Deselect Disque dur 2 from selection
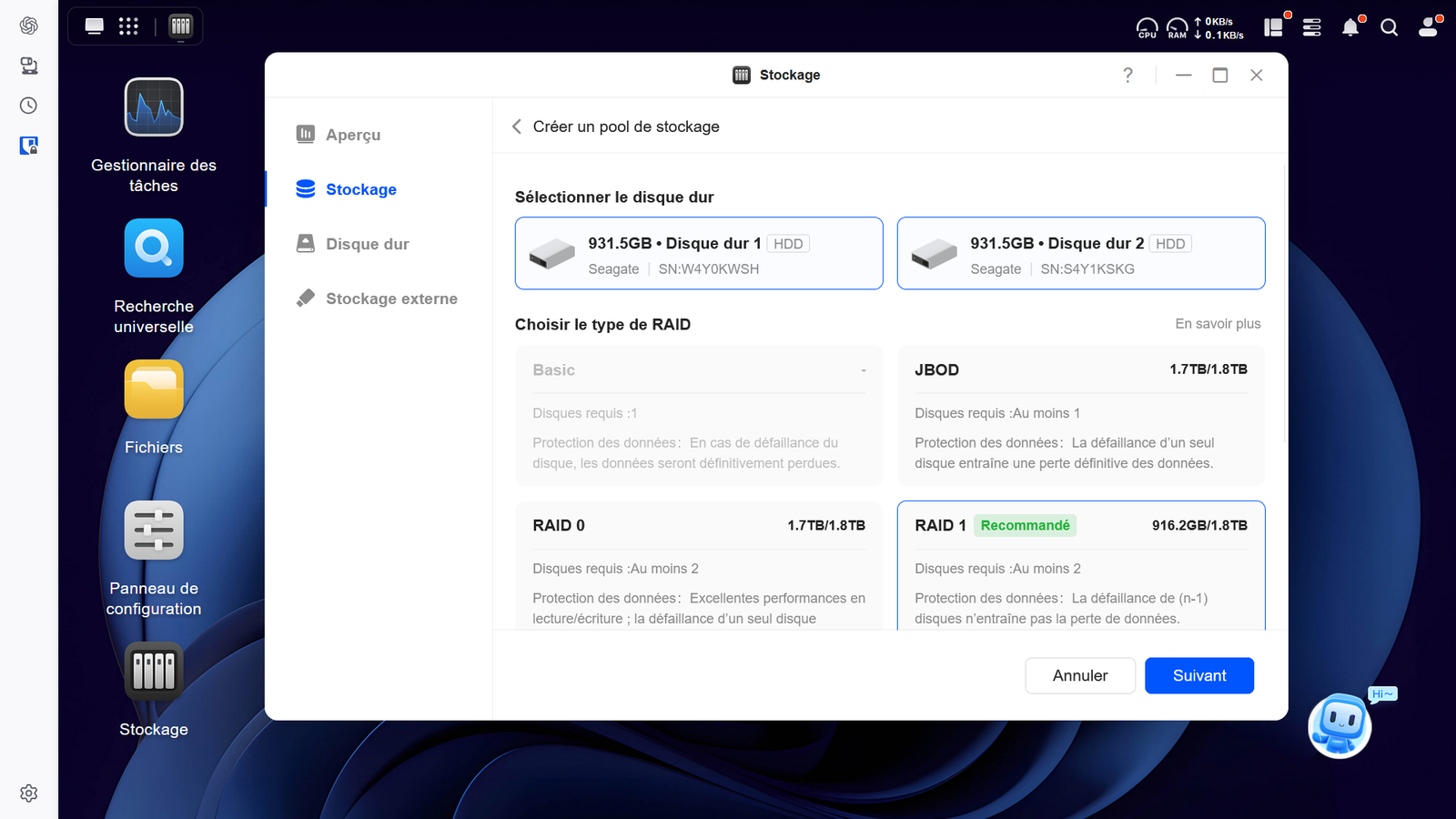Viewport: 1456px width, 819px height. point(1080,253)
